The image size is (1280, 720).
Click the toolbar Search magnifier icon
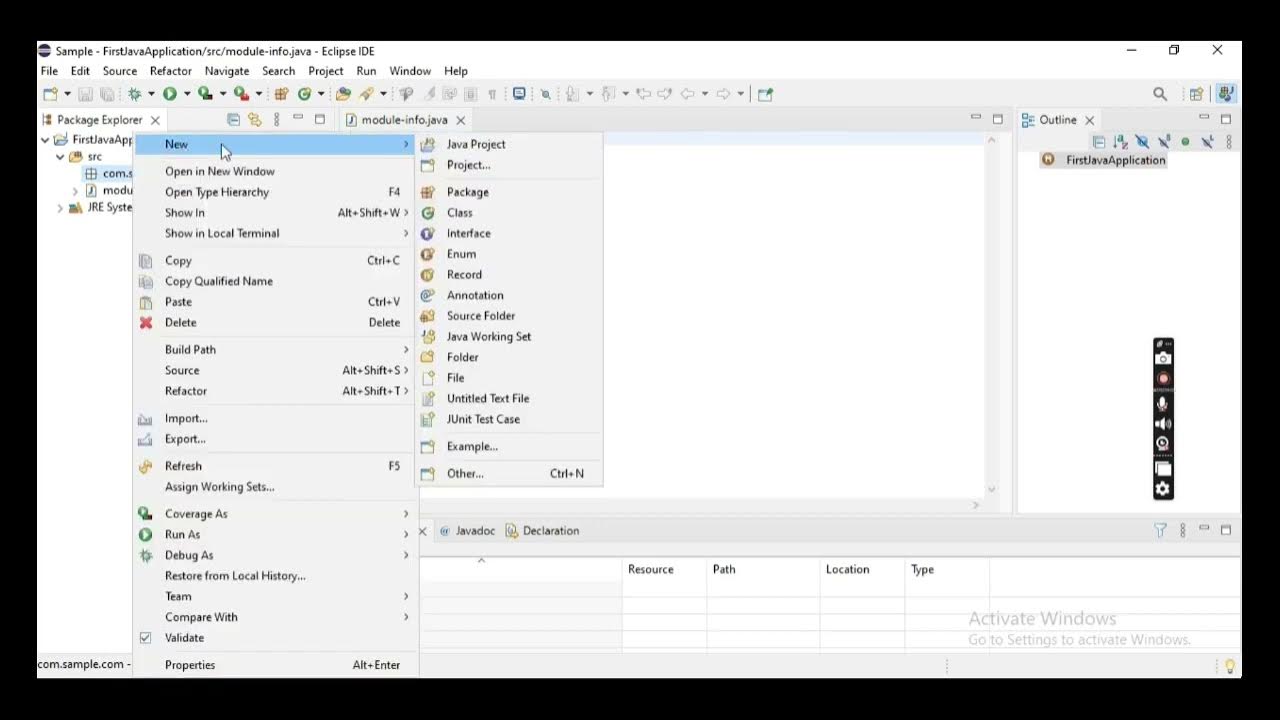pos(1160,94)
